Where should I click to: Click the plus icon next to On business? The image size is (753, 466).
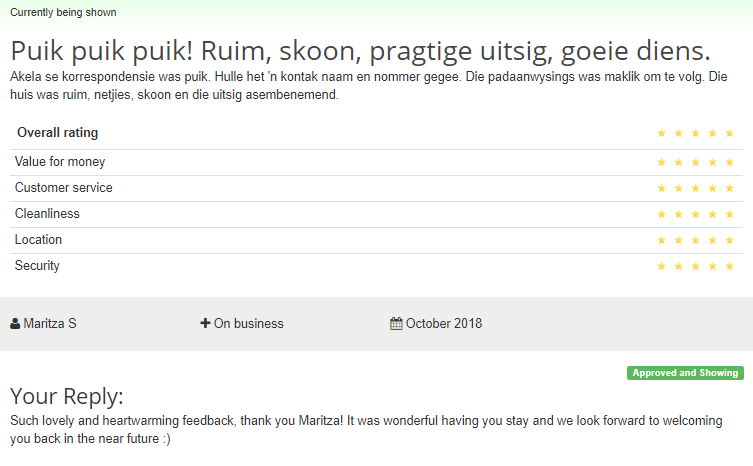205,323
